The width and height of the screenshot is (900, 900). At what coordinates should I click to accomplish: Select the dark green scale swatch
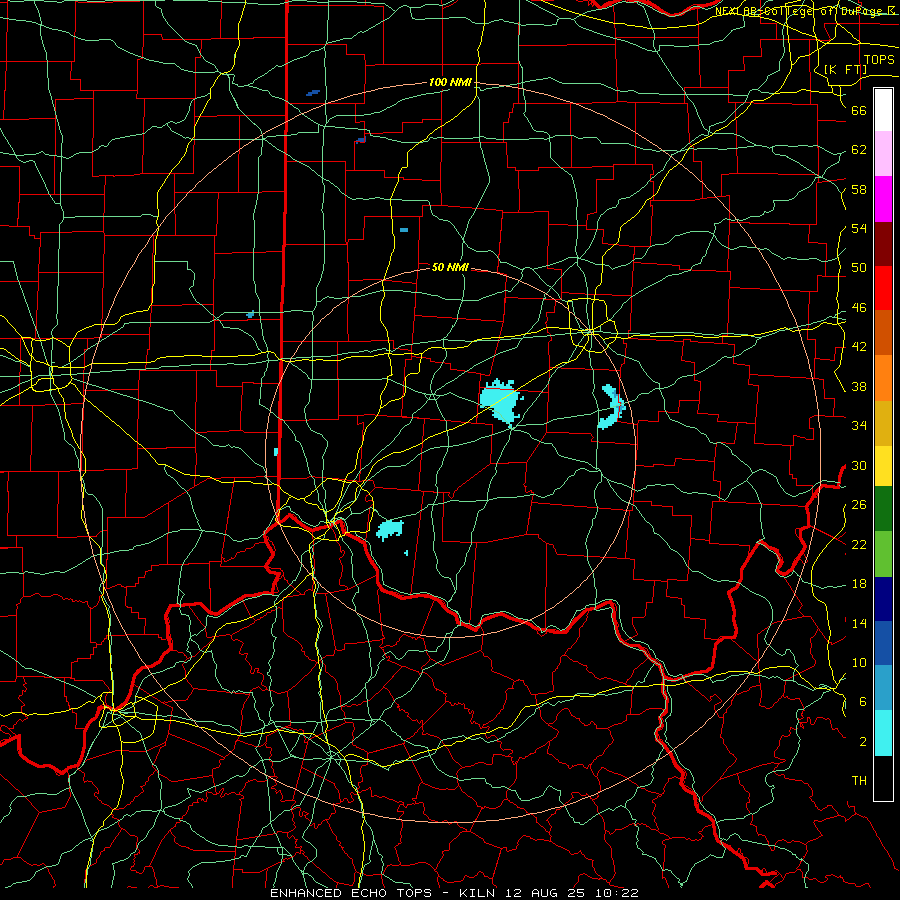click(883, 509)
